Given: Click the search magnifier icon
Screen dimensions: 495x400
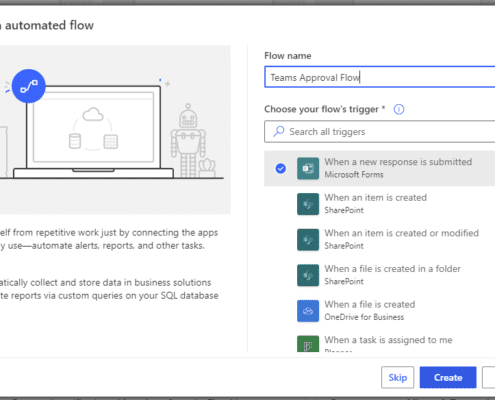Looking at the screenshot, I should point(279,131).
